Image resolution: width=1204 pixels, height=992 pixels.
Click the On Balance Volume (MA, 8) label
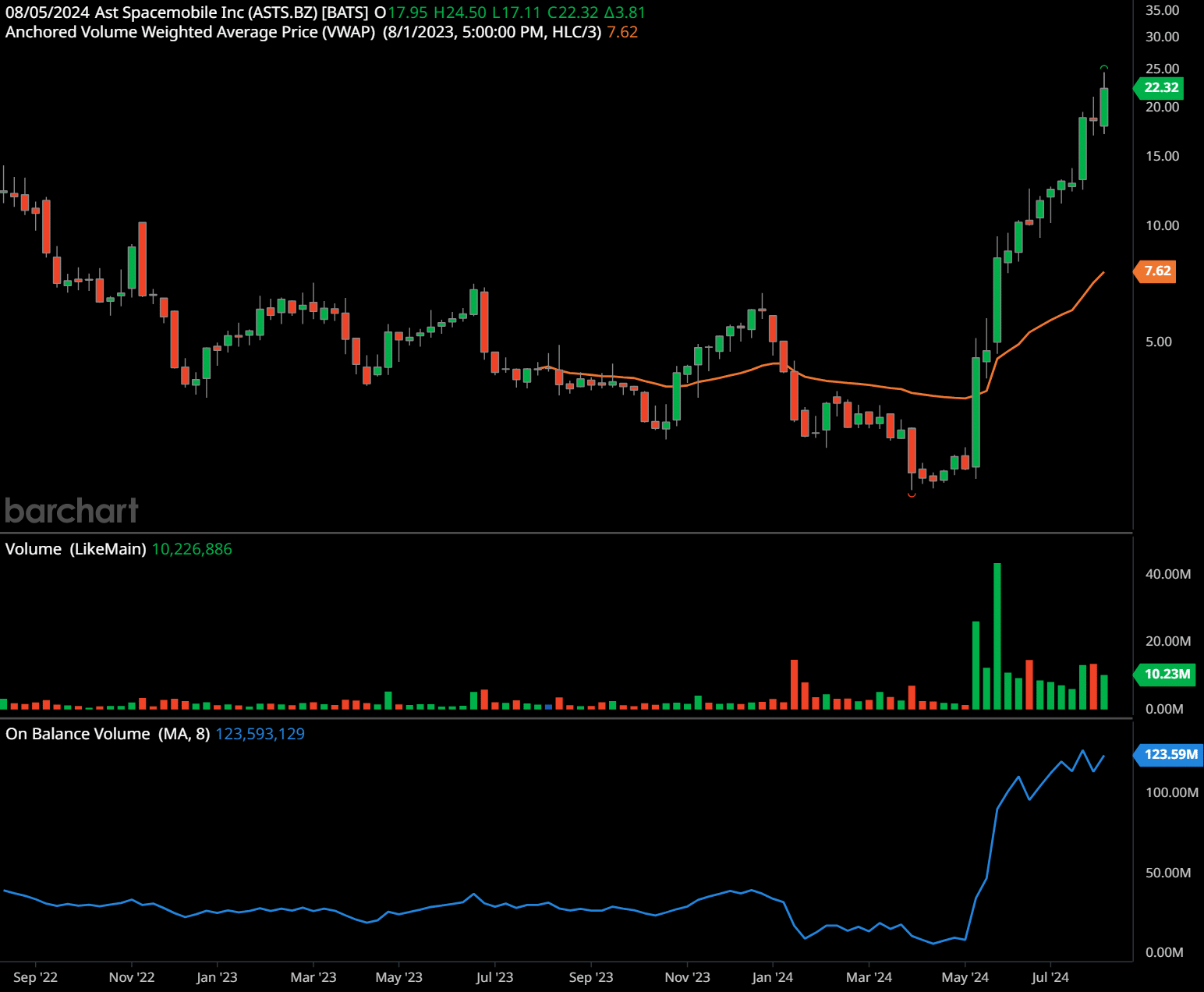108,734
